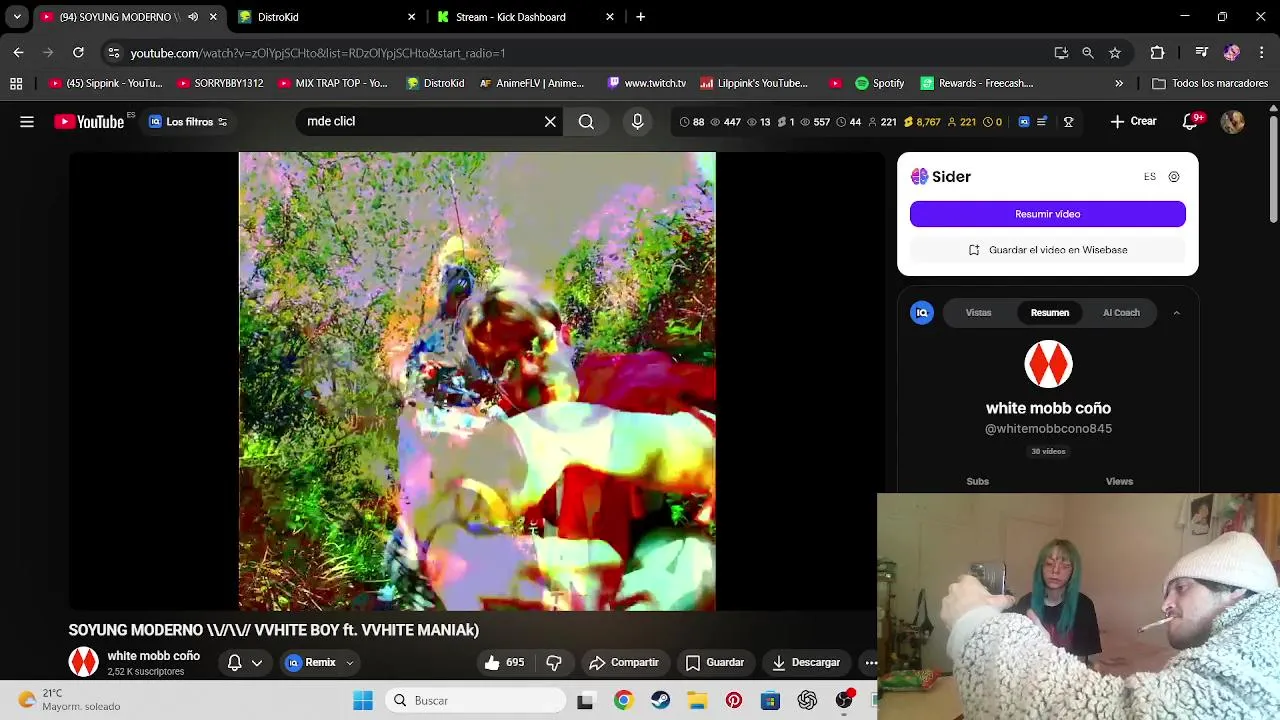Start voice search with the microphone icon
1280x720 pixels.
click(x=637, y=122)
